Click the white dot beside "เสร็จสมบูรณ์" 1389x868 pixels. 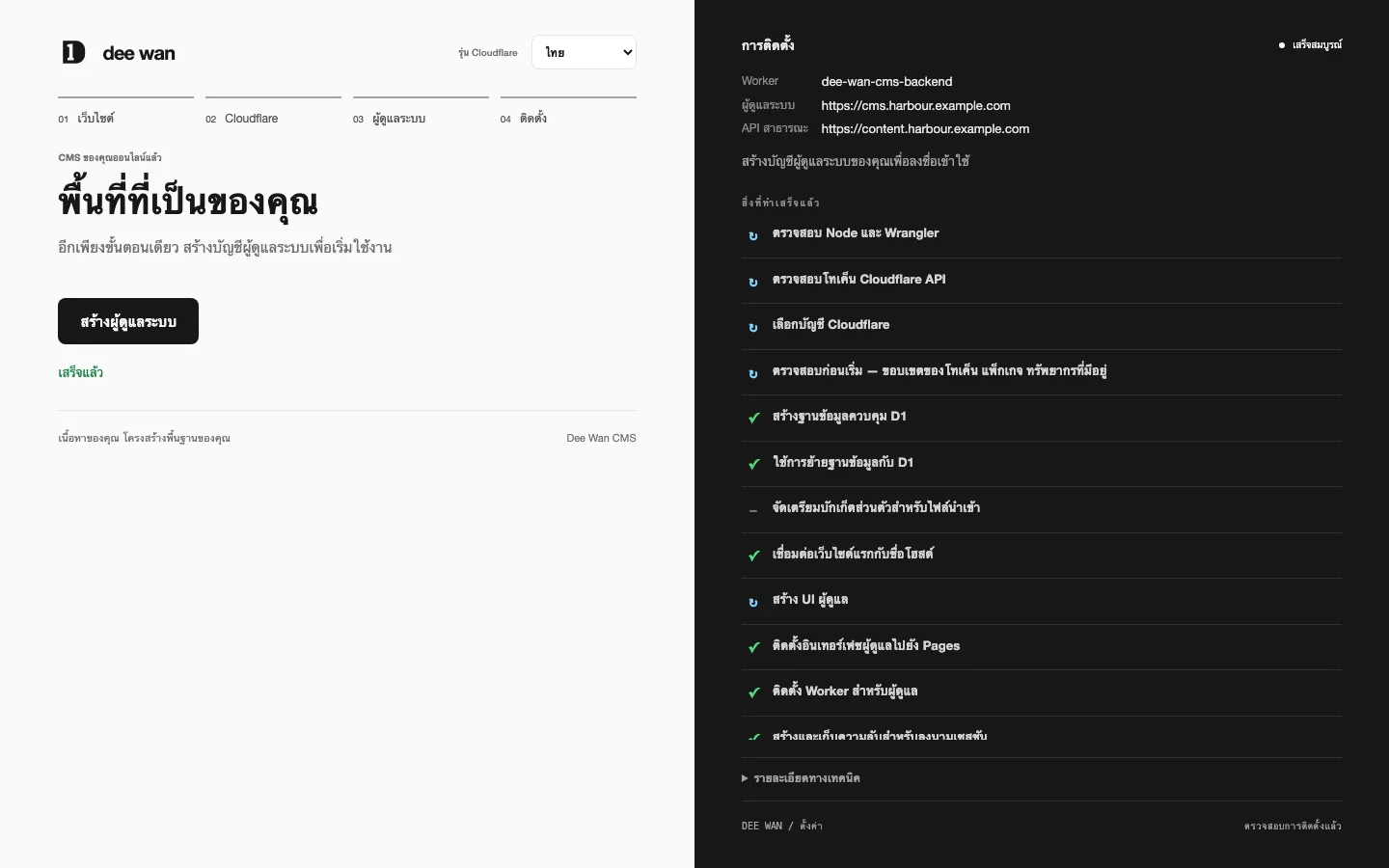(x=1282, y=45)
